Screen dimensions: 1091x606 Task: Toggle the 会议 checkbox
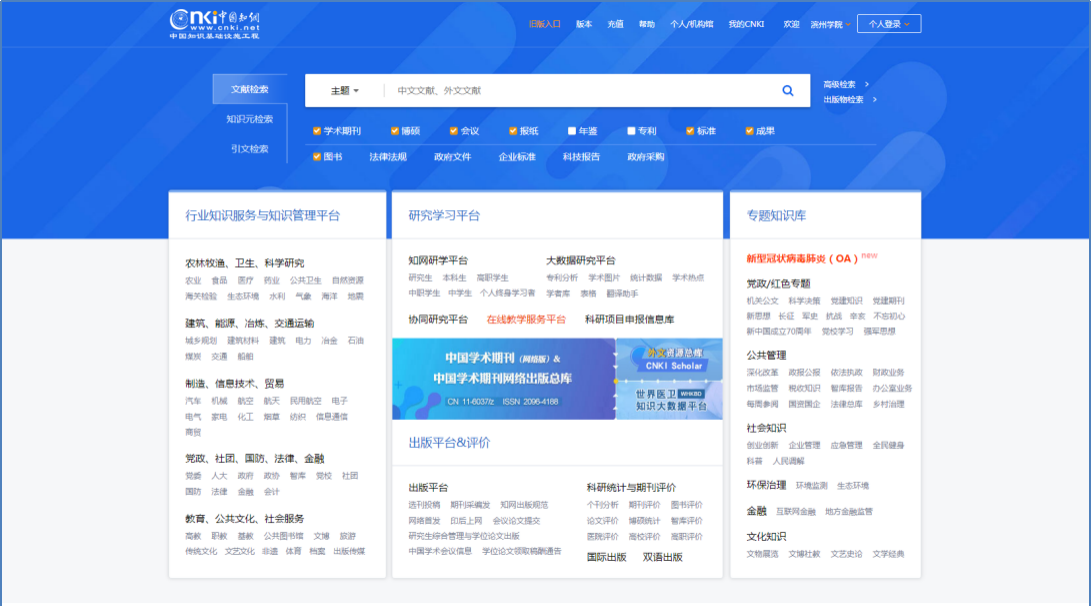click(x=454, y=131)
